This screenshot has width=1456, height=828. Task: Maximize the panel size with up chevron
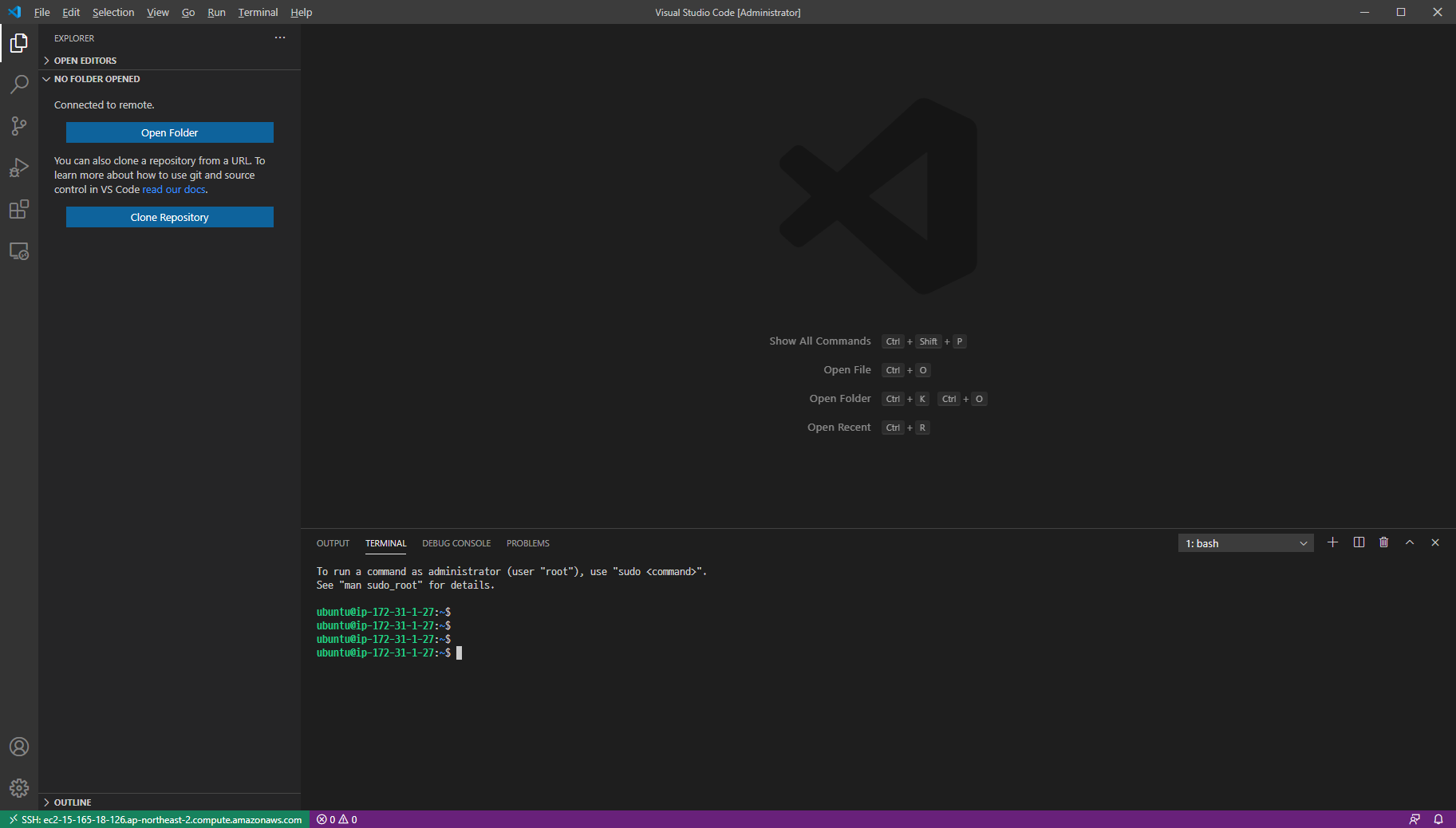(x=1410, y=542)
